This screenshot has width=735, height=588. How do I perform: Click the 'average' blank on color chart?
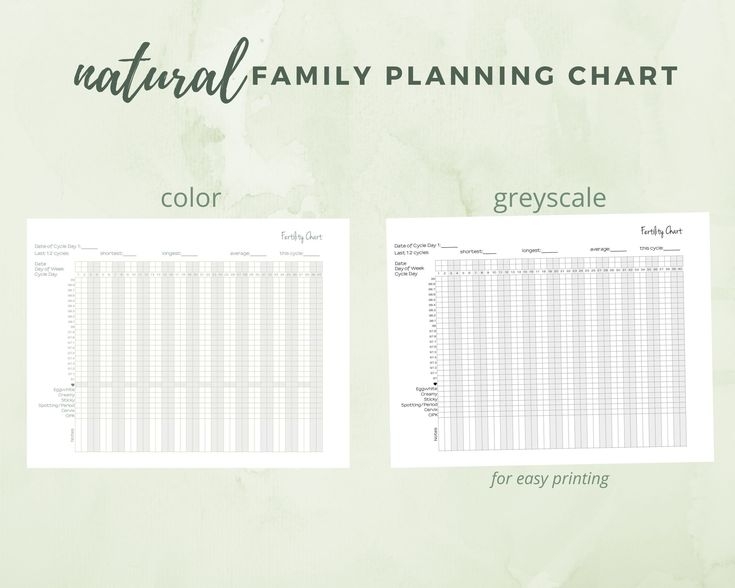(258, 254)
